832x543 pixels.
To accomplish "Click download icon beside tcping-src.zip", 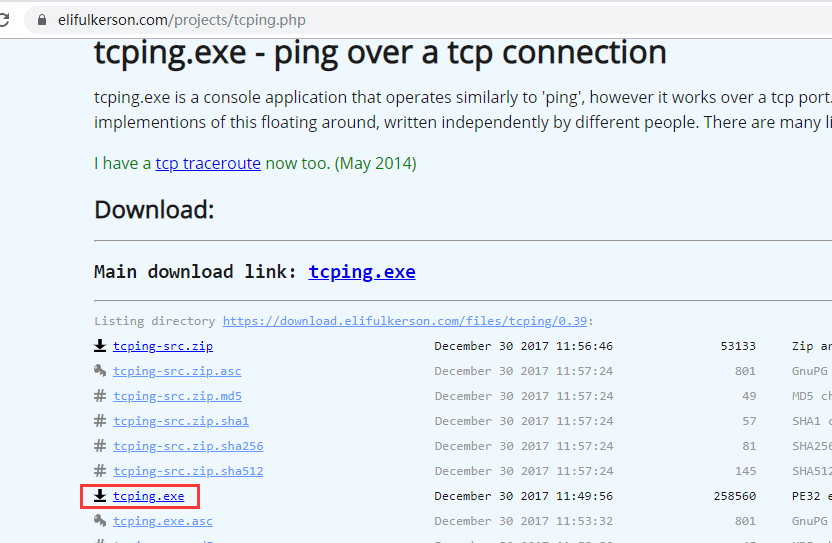I will pos(100,346).
